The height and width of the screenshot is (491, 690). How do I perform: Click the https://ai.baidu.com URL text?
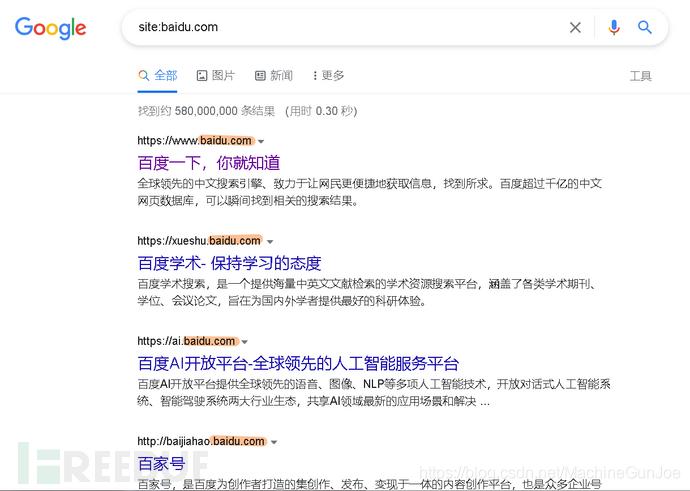pos(186,341)
